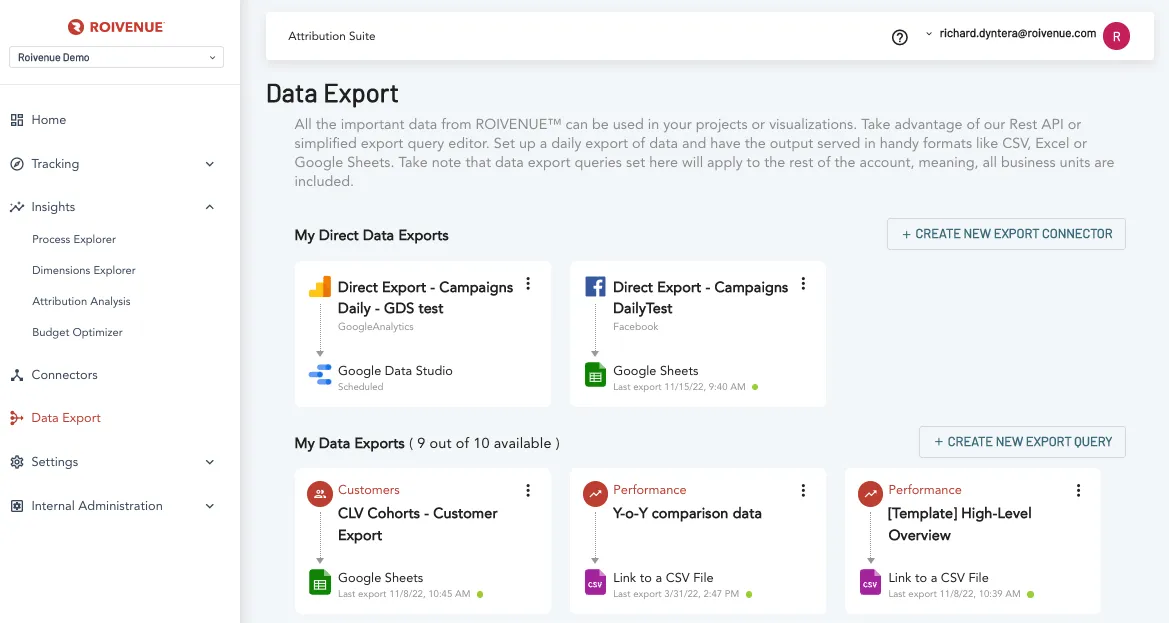Open [Template] High-Level Overview export
The width and height of the screenshot is (1169, 623).
click(x=960, y=524)
